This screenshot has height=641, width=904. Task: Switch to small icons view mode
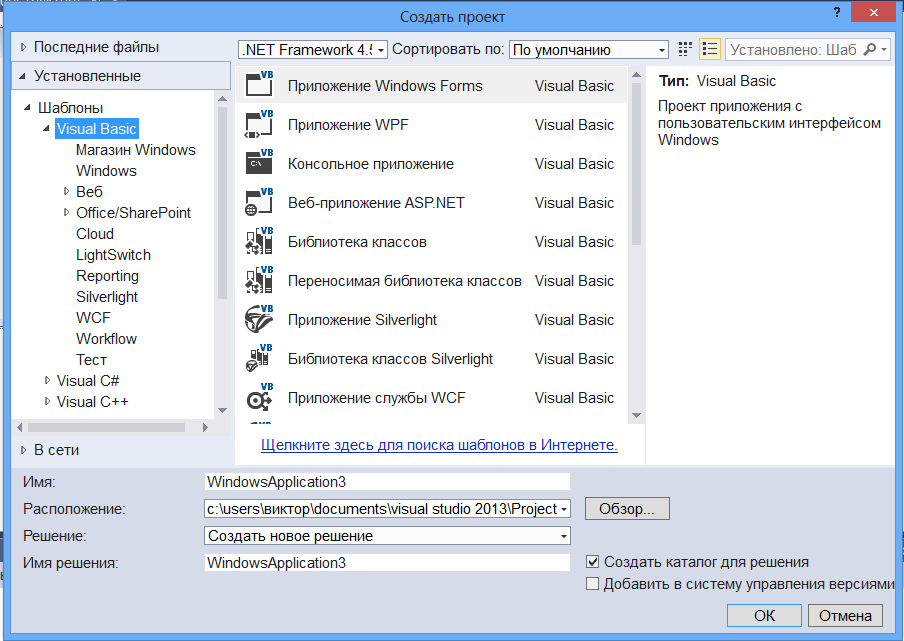pos(685,50)
